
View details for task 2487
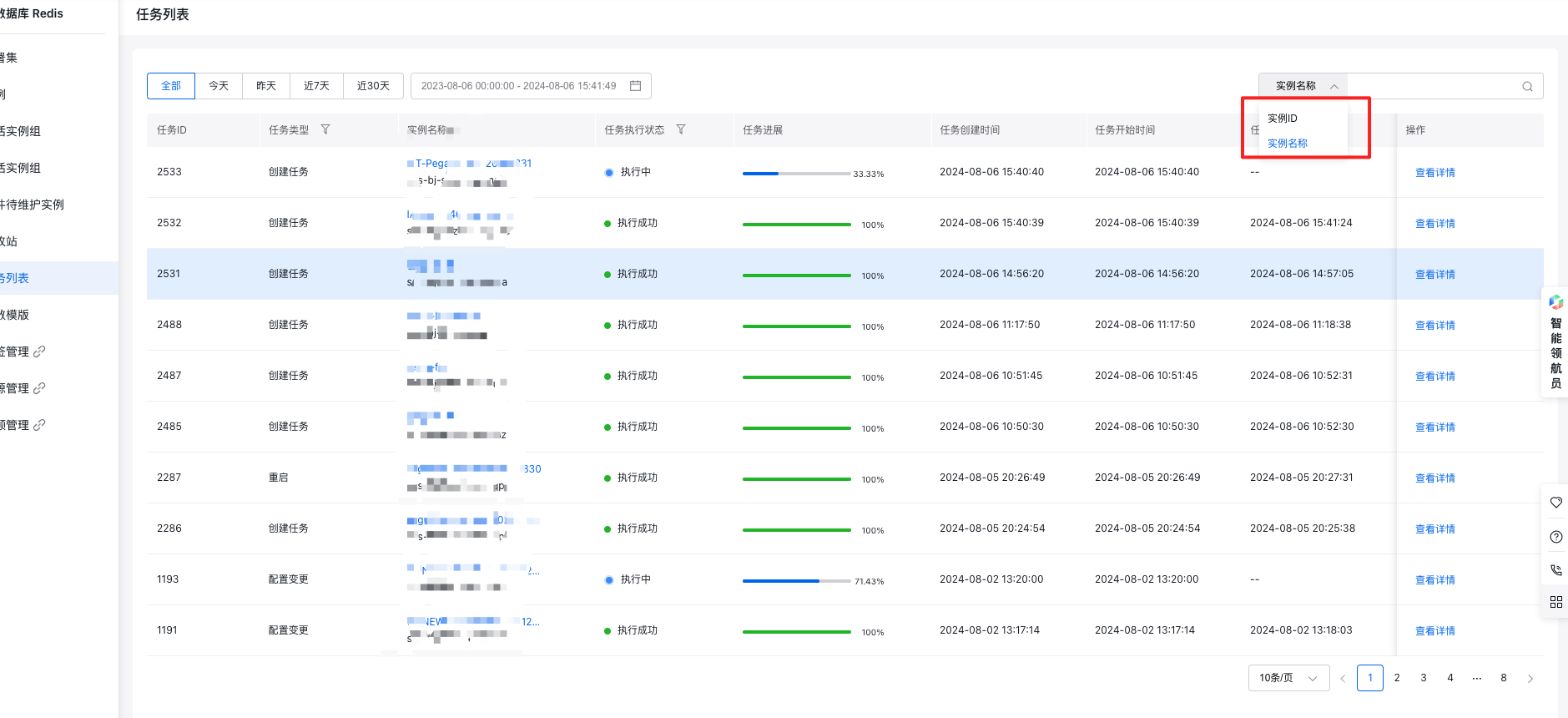[1434, 377]
